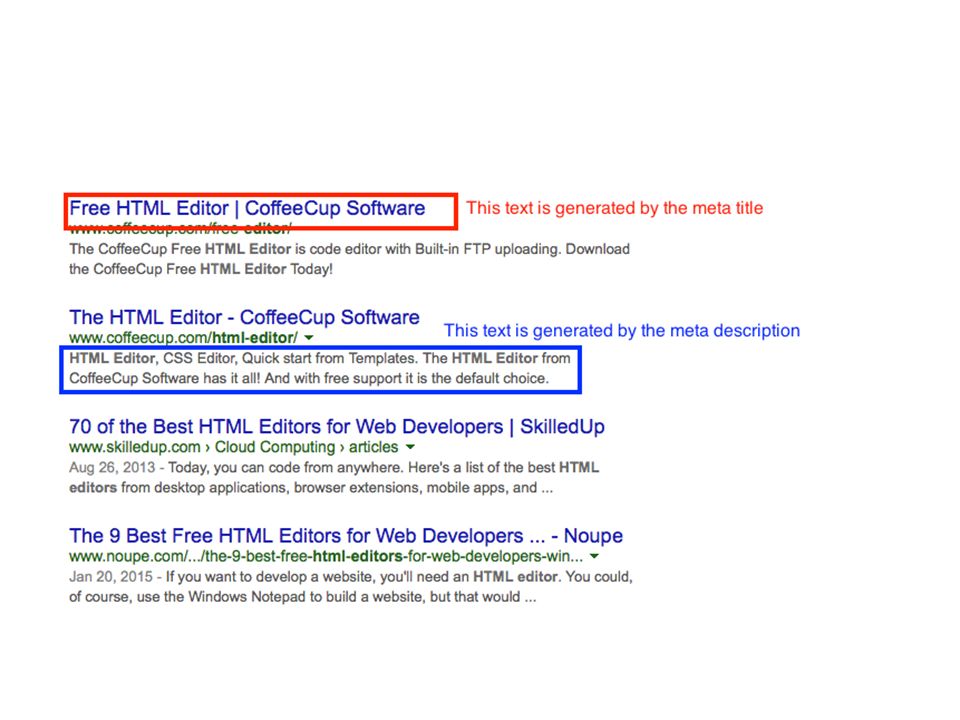Image resolution: width=960 pixels, height=720 pixels.
Task: Open 'The HTML Editor - CoffeeCup Software' result
Action: pyautogui.click(x=244, y=317)
